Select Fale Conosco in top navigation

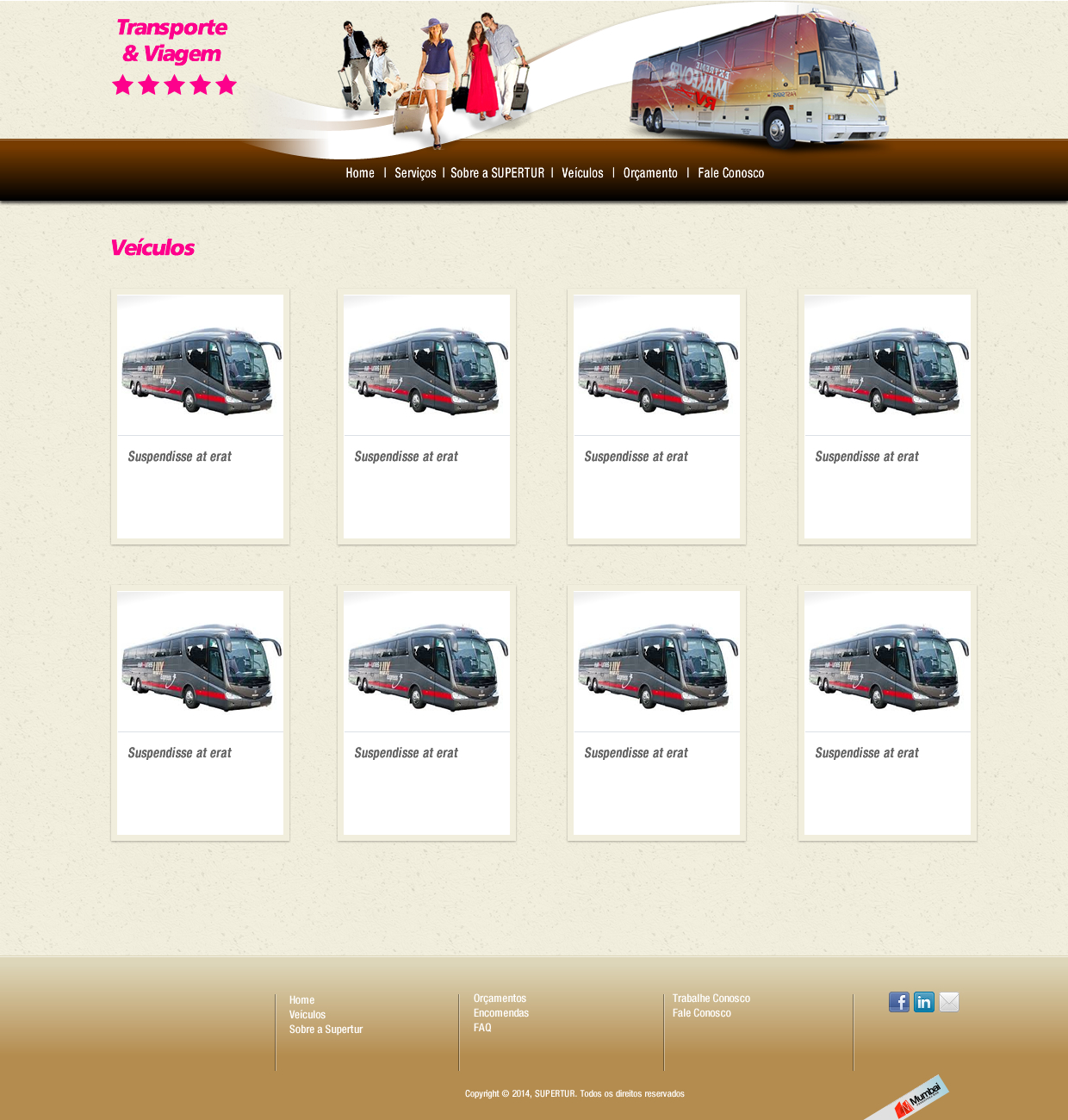pyautogui.click(x=730, y=173)
